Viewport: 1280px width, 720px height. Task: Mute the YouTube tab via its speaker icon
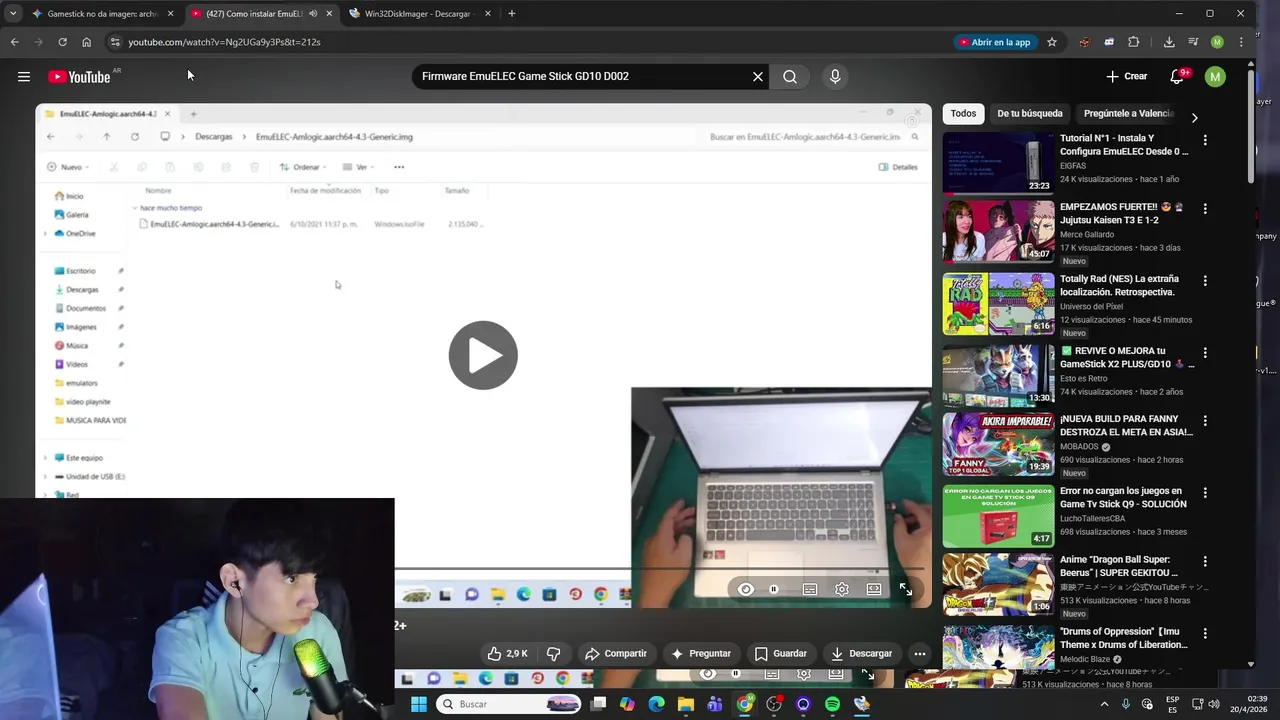tap(313, 14)
